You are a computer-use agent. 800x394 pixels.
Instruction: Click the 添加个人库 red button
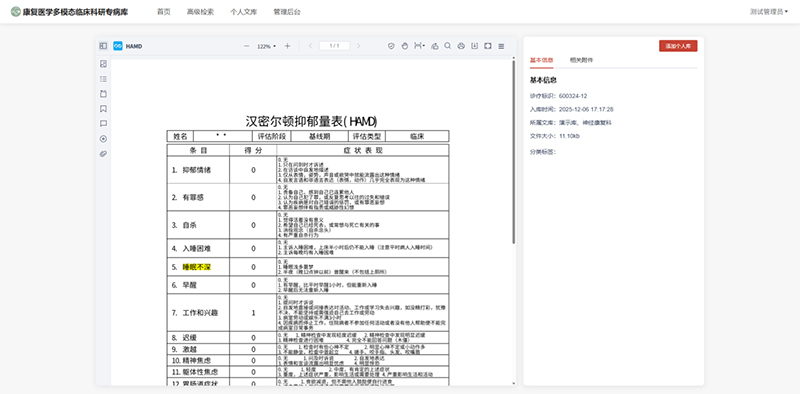(x=678, y=46)
